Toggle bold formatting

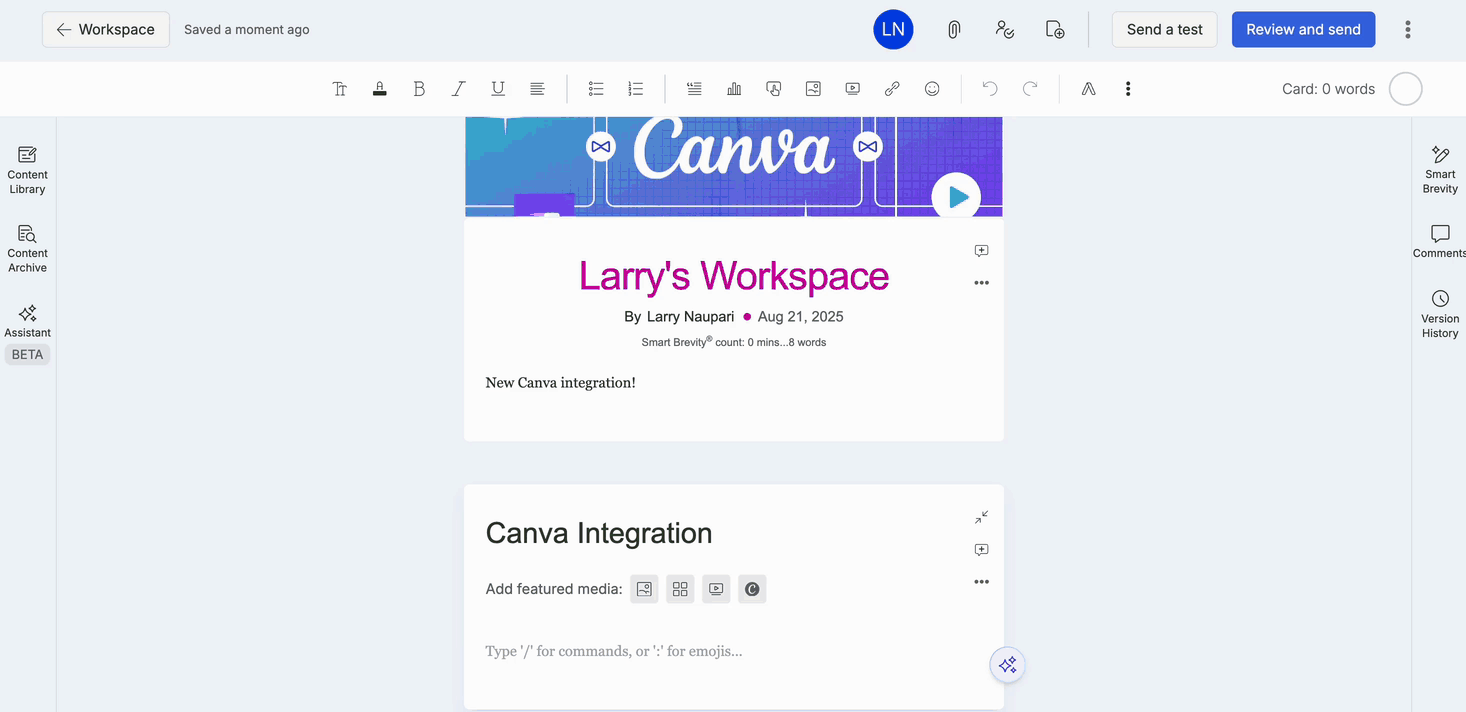[x=419, y=89]
